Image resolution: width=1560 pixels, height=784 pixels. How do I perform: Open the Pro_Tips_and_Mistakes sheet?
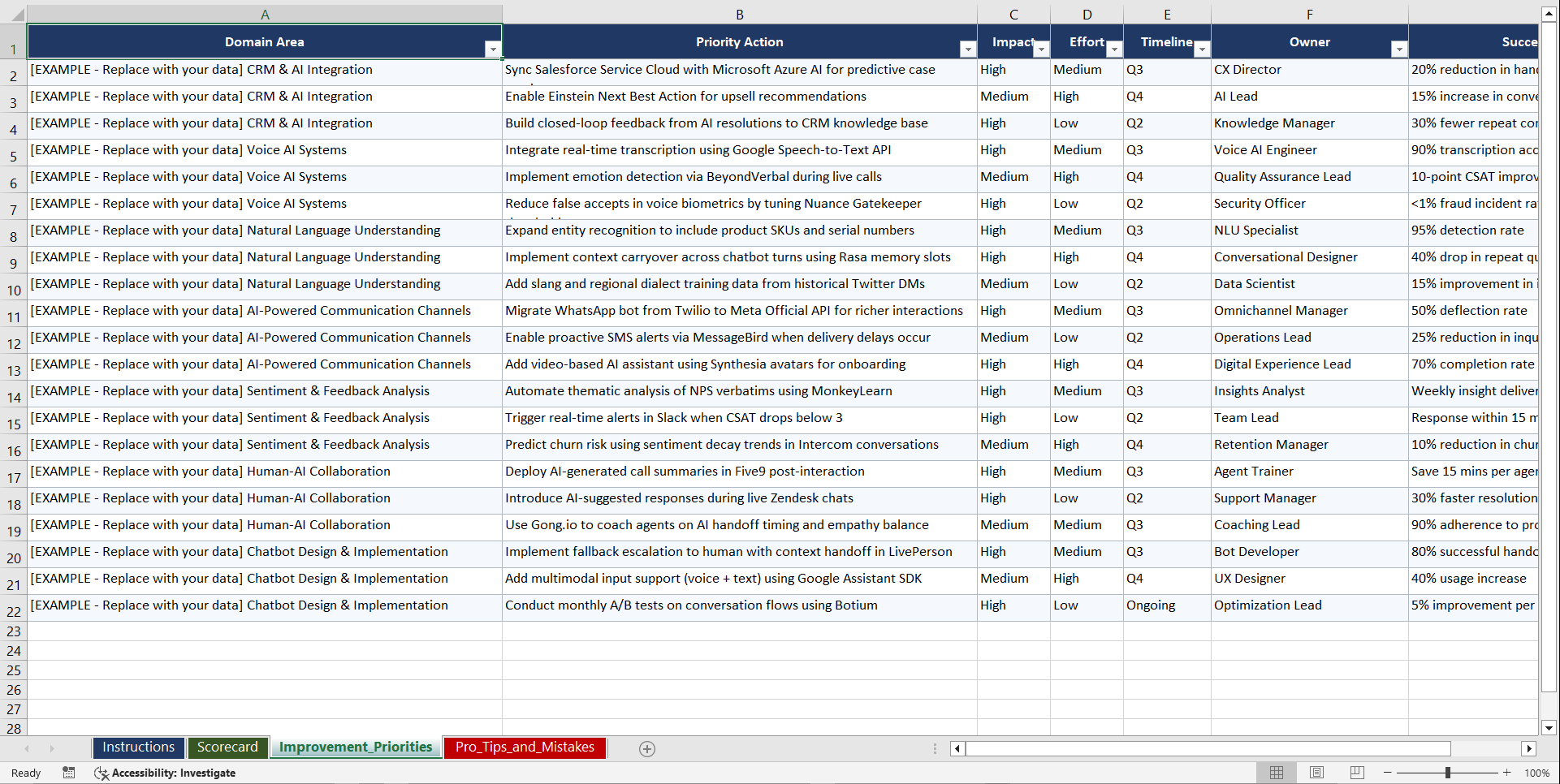tap(524, 747)
